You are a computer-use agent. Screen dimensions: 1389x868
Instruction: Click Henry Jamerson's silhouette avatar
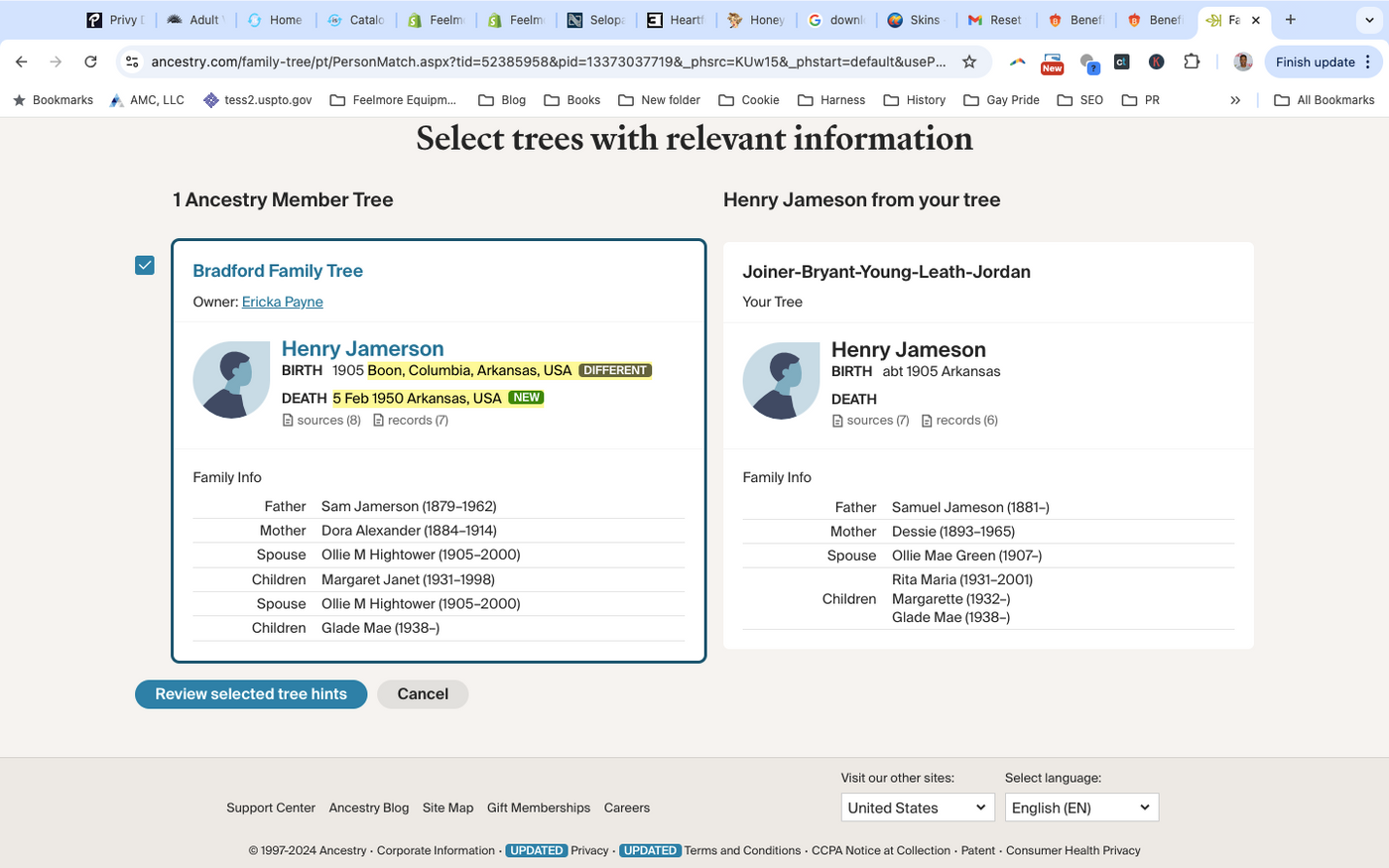(x=231, y=380)
